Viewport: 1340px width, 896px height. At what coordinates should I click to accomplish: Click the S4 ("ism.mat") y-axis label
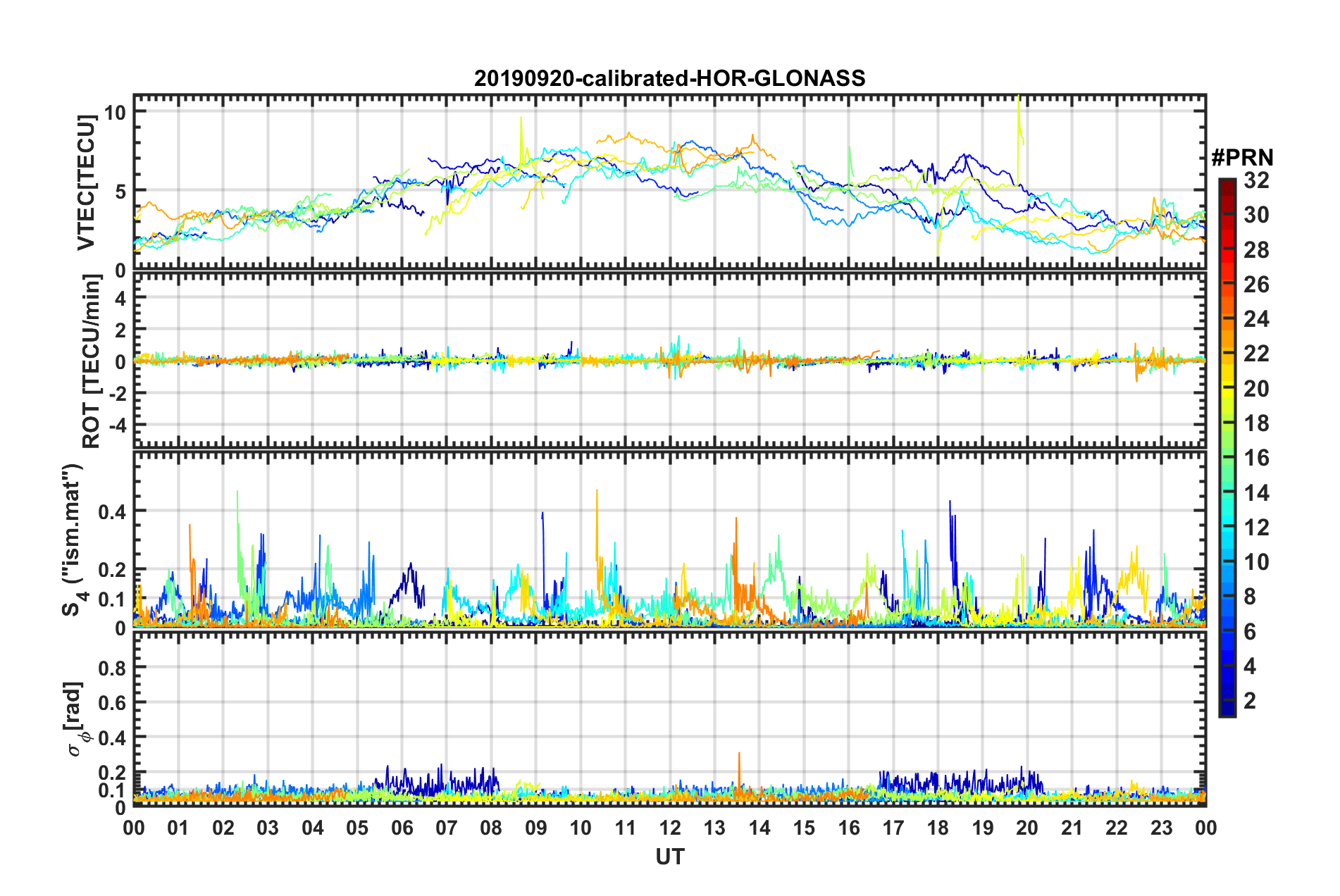coord(75,540)
